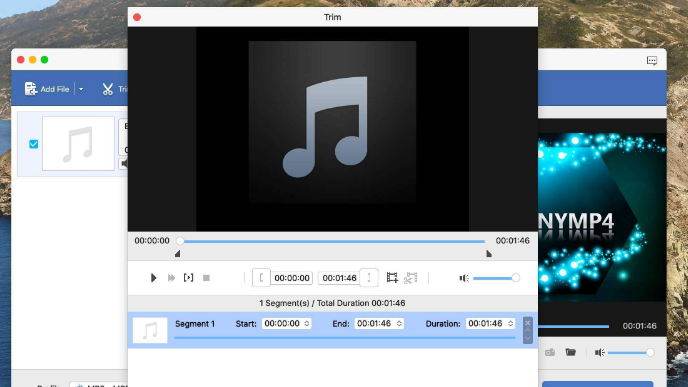Select the music note thumbnail in the file list
688x387 pixels.
pos(78,144)
